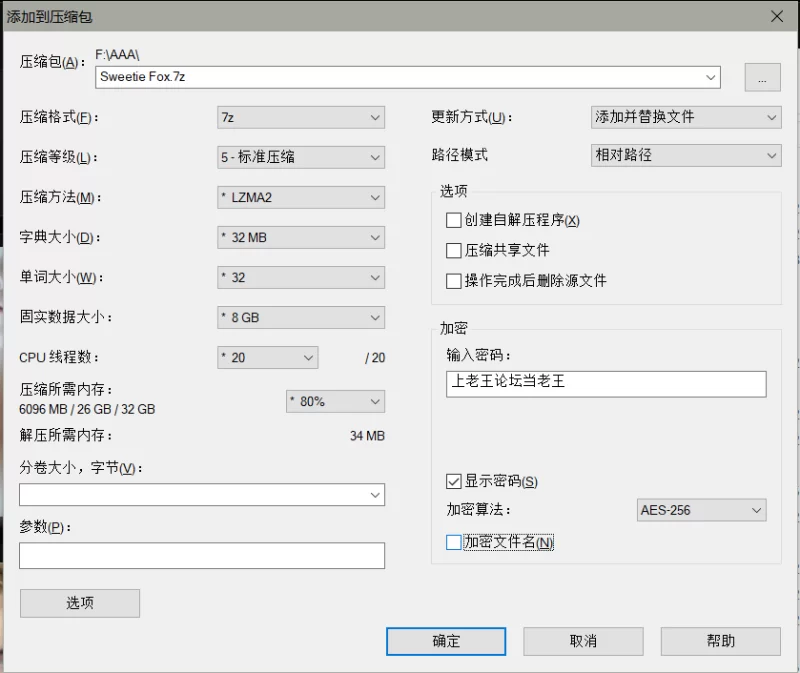Open the LZMA2 compression method dropdown
Screen dimensions: 800x673
pyautogui.click(x=301, y=197)
